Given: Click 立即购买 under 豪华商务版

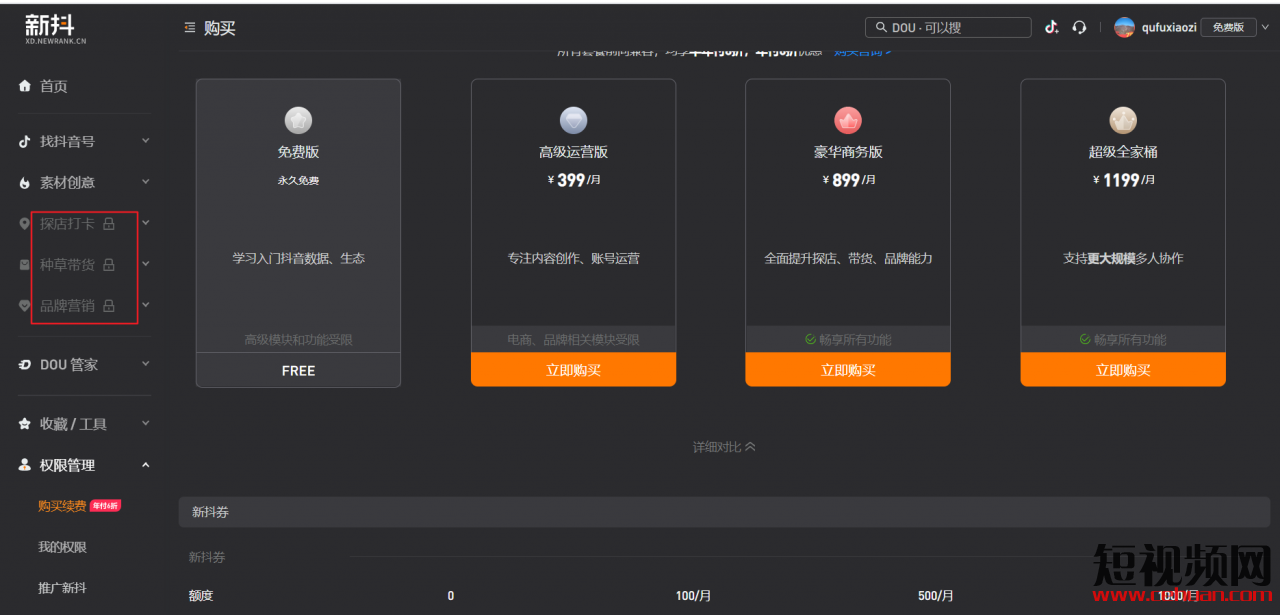Looking at the screenshot, I should (848, 370).
